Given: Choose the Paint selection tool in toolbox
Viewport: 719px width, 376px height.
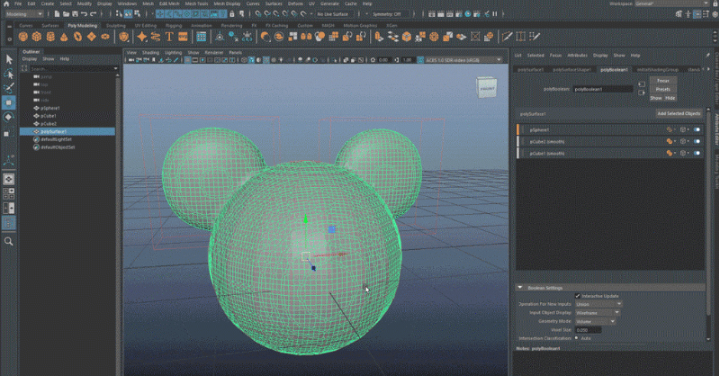Looking at the screenshot, I should (9, 88).
